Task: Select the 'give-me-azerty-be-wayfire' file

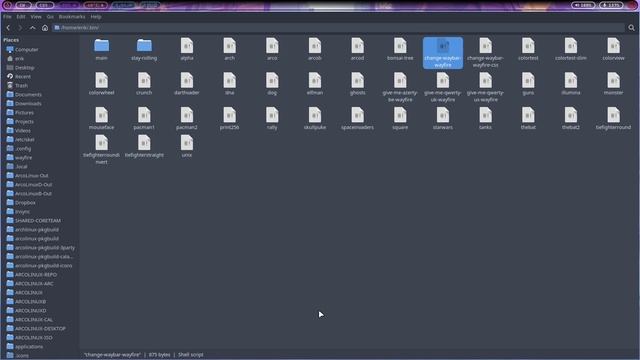Action: tap(400, 87)
